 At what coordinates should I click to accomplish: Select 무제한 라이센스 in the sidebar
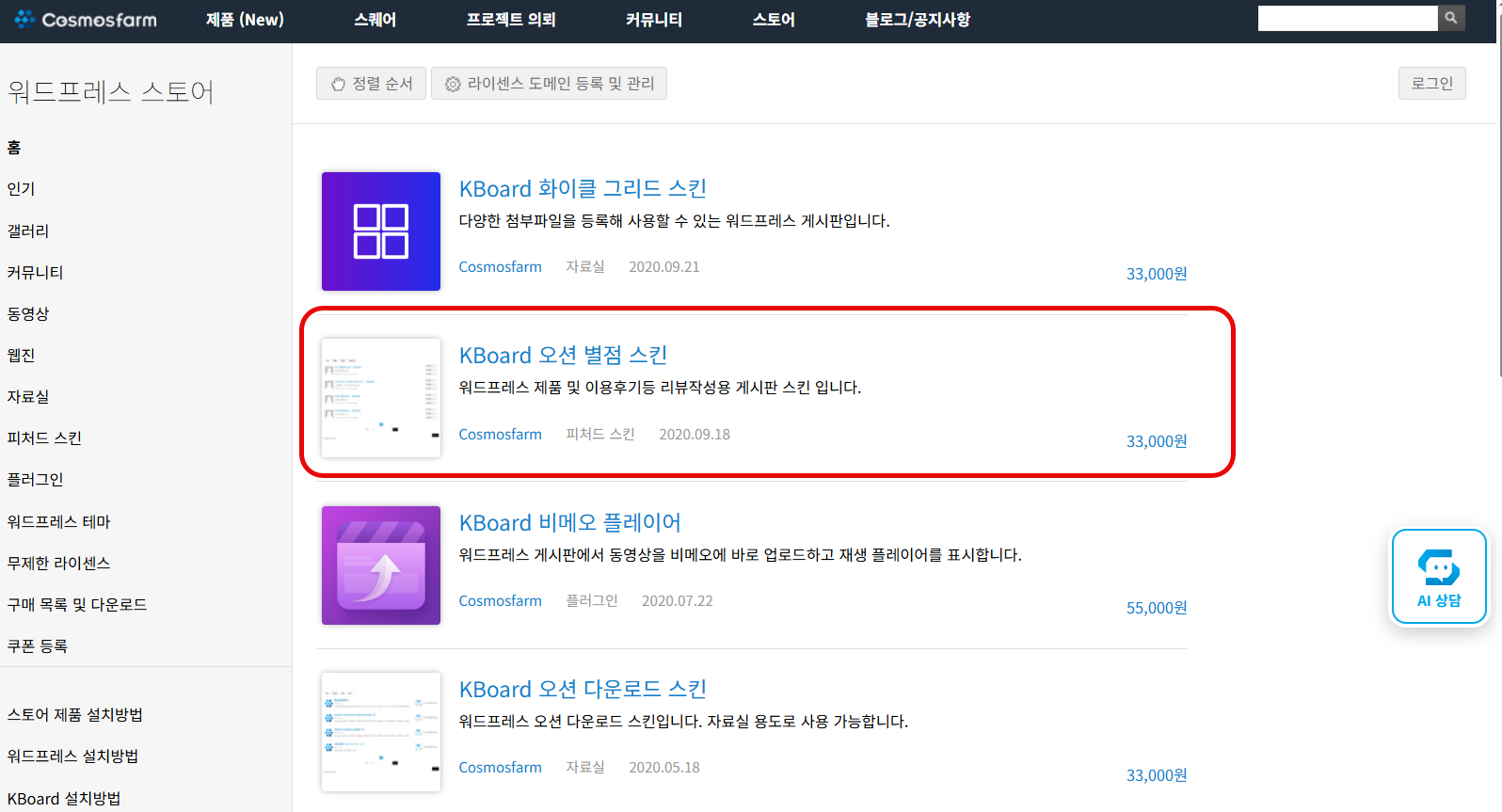pos(58,563)
